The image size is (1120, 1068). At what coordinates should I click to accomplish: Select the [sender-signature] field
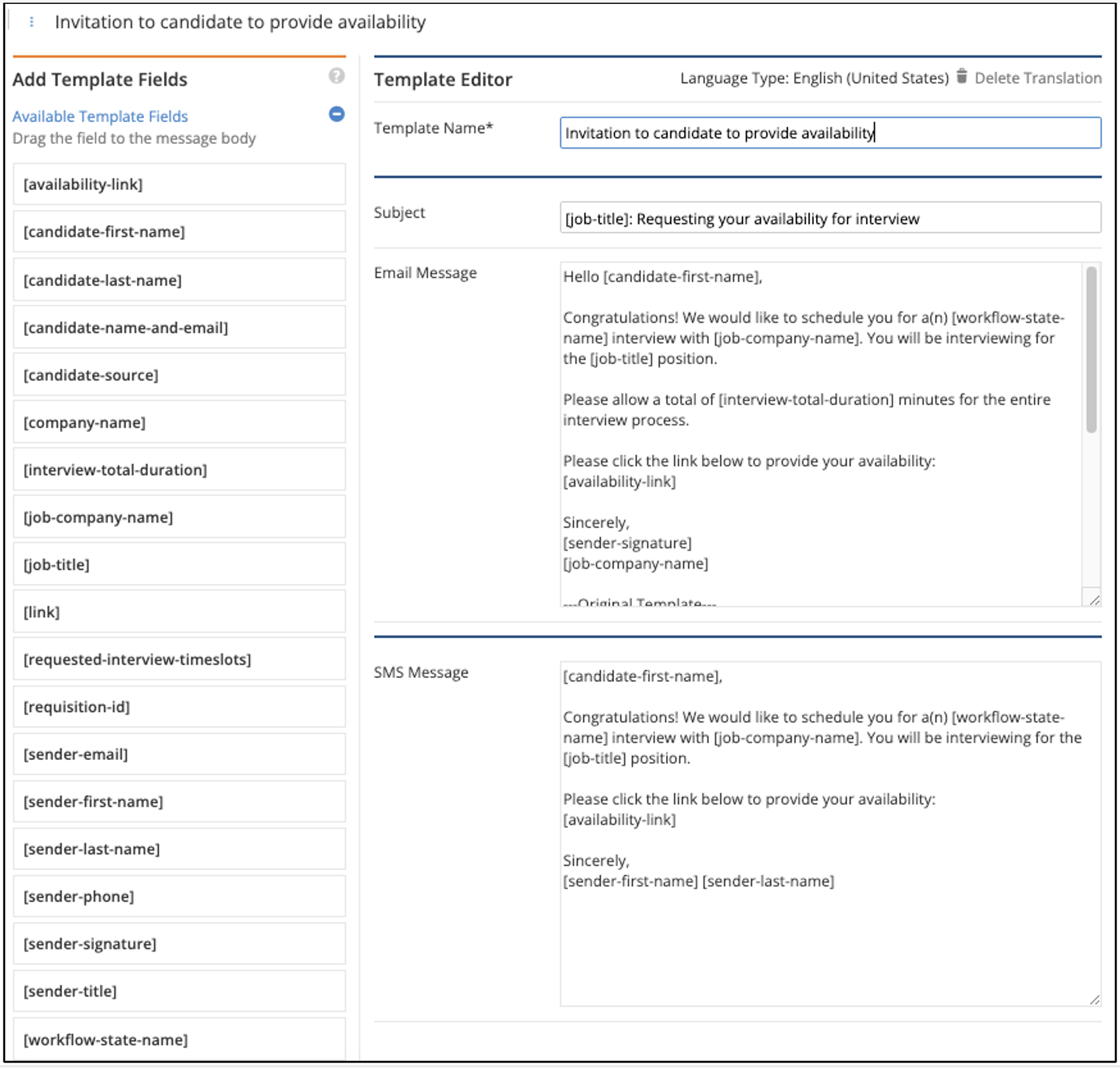coord(179,943)
